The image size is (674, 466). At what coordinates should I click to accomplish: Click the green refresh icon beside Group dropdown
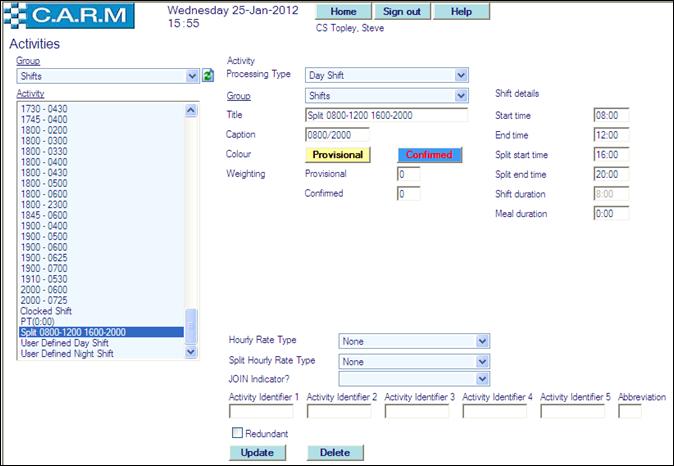click(x=208, y=75)
